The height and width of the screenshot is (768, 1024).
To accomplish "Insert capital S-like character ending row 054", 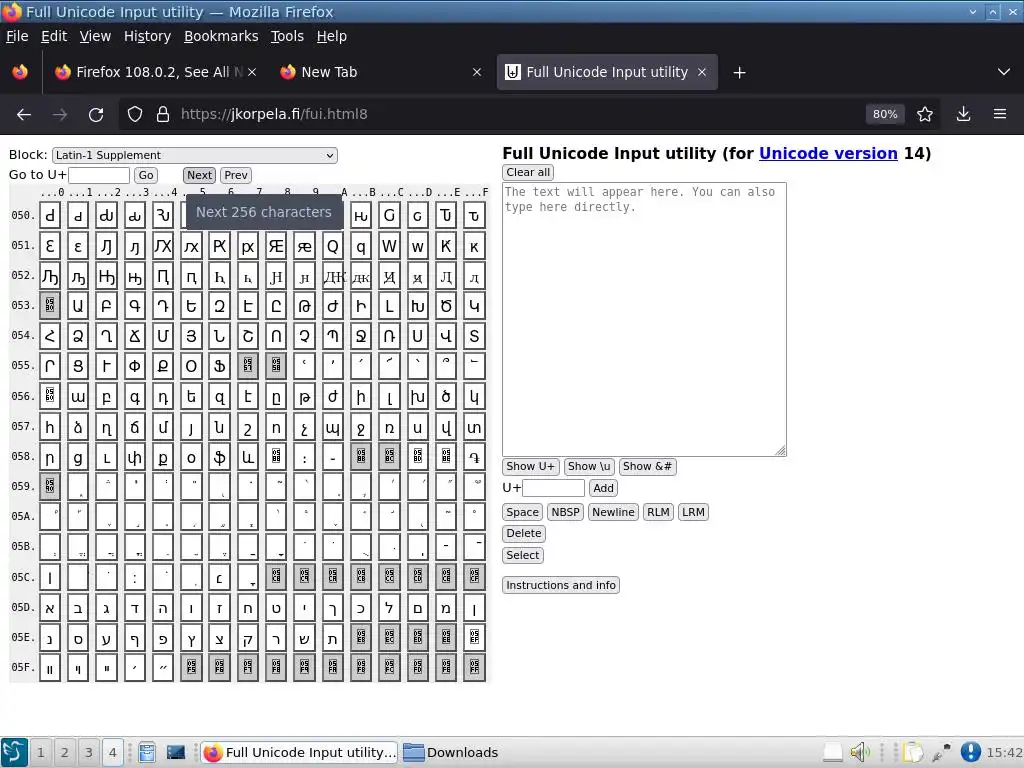I will [x=474, y=337].
